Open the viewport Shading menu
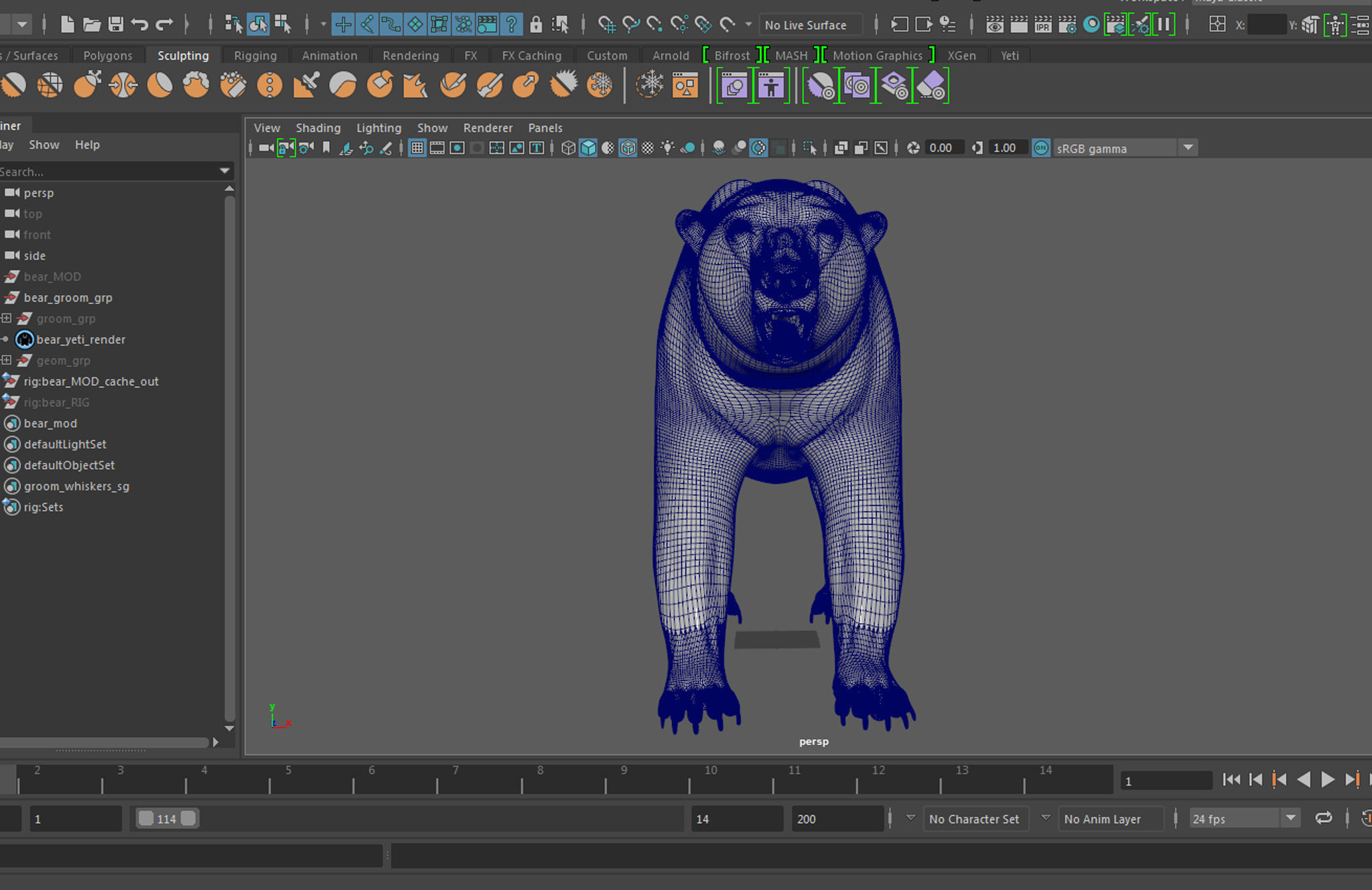This screenshot has width=1372, height=890. (x=318, y=128)
